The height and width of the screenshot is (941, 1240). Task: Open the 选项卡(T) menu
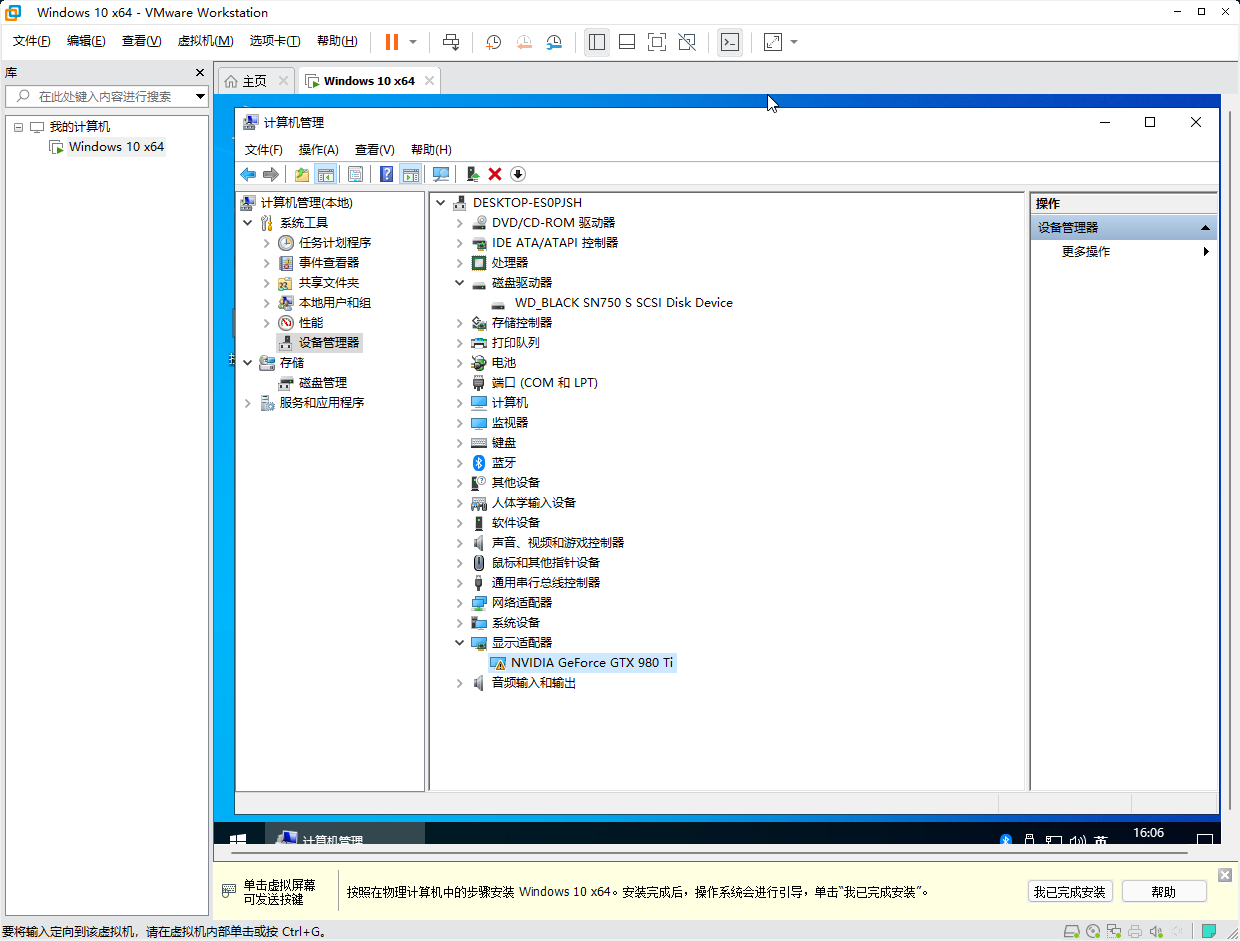coord(275,41)
